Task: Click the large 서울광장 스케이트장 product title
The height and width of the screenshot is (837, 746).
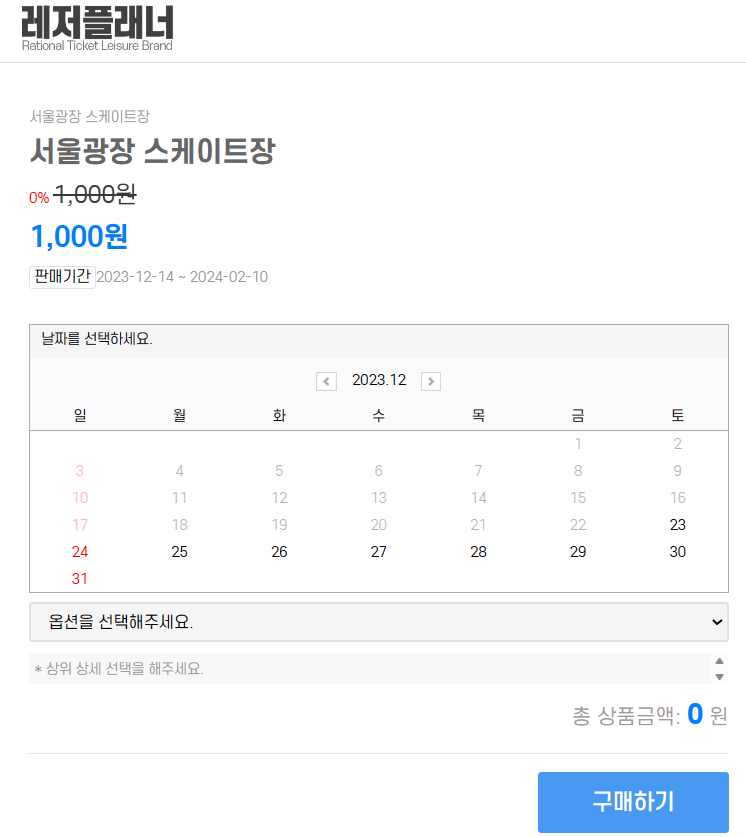Action: 153,151
